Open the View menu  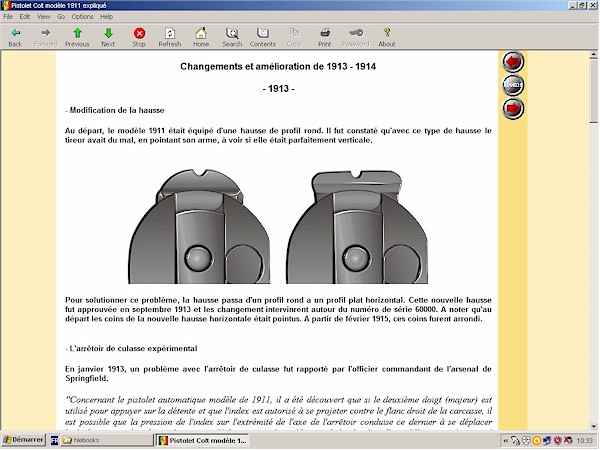43,16
